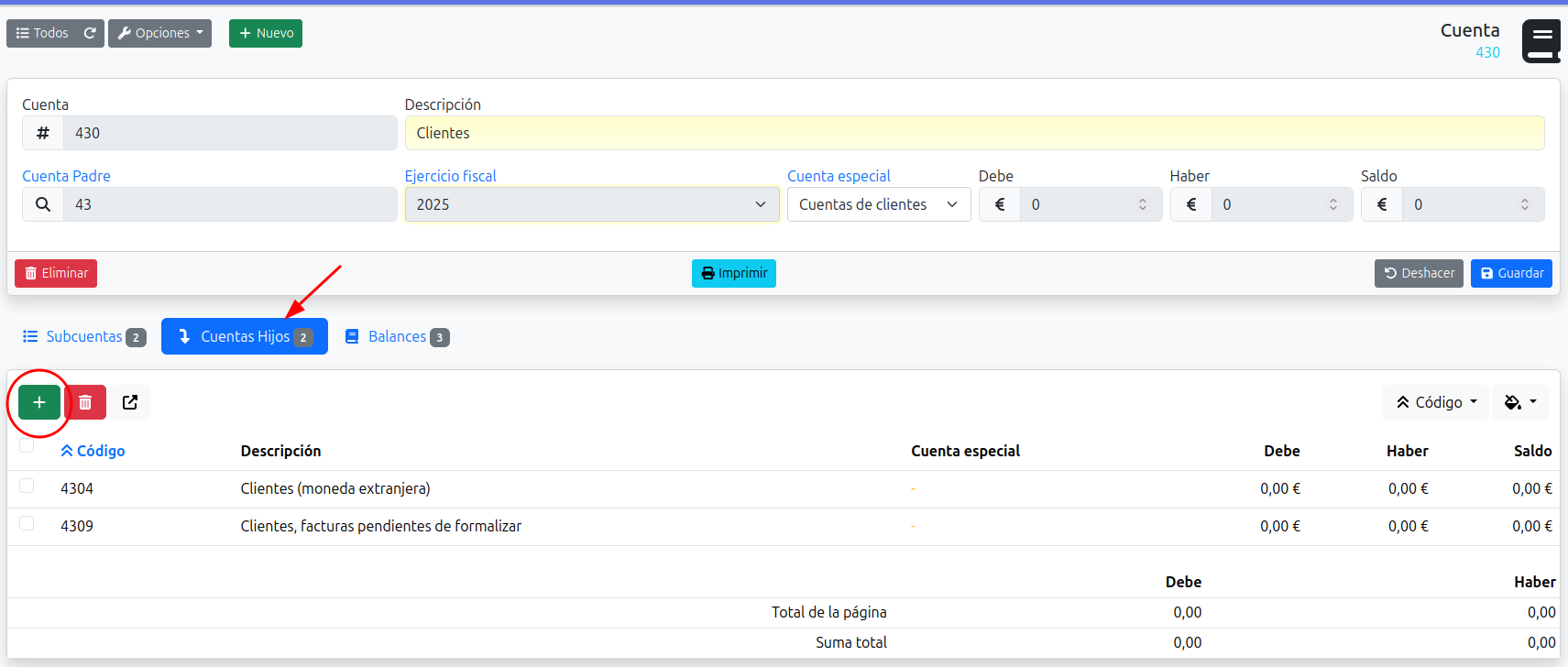
Task: Click the refresh icon beside Todos
Action: click(x=90, y=33)
